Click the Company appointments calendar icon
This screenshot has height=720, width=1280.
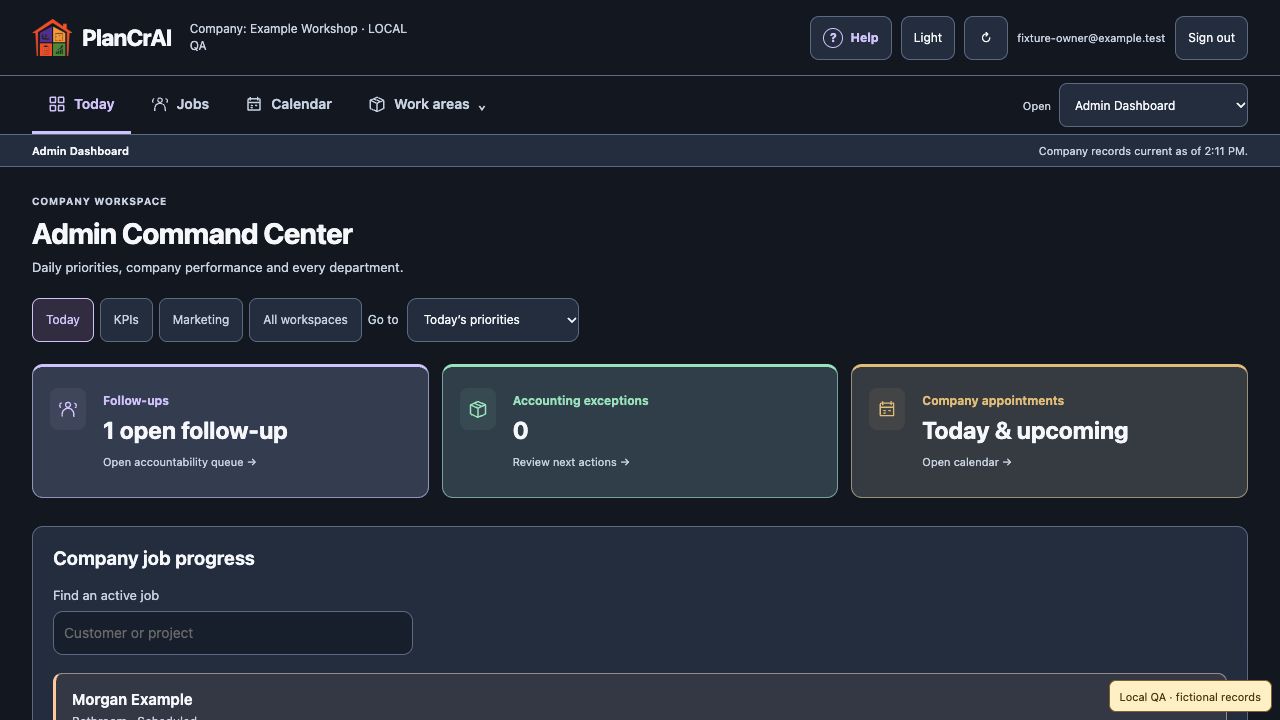[x=887, y=409]
